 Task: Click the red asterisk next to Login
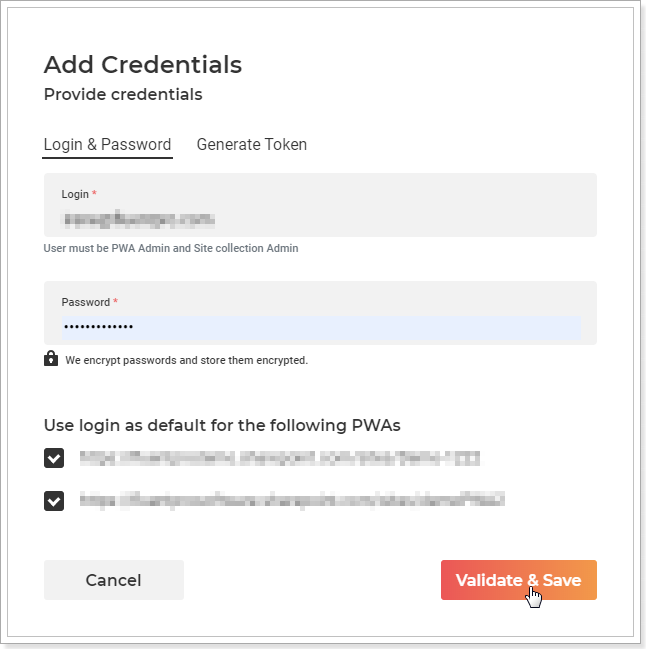pos(94,193)
